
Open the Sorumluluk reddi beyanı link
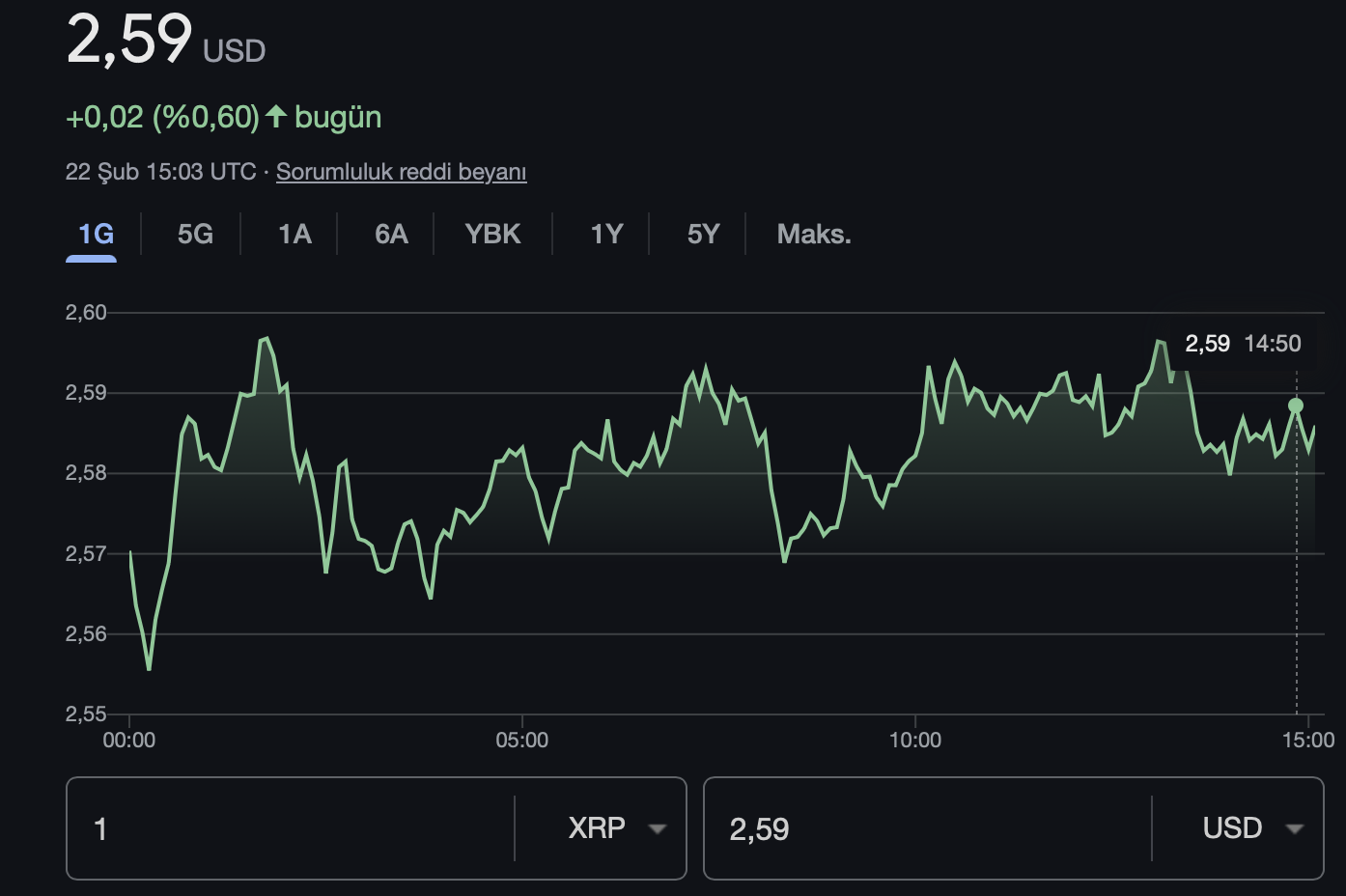[401, 172]
